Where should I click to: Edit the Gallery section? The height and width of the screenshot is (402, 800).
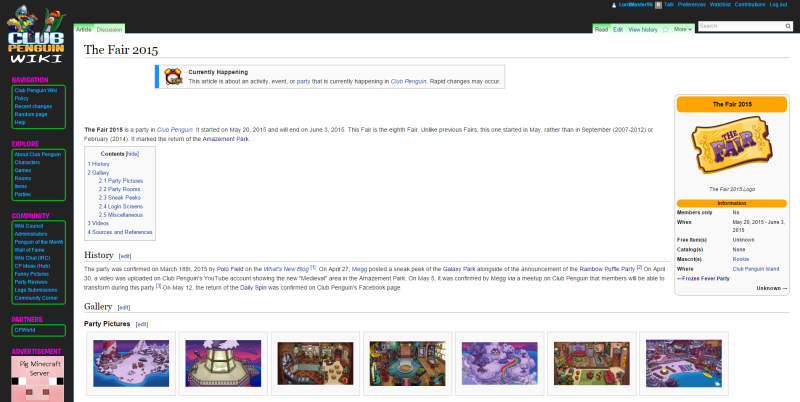124,308
